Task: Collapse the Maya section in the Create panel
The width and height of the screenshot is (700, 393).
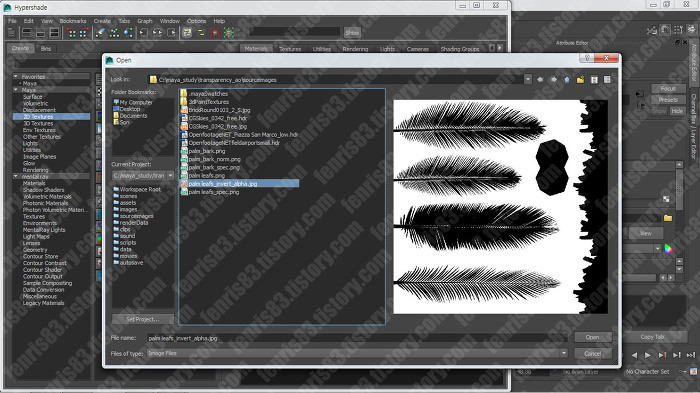Action: (16, 90)
